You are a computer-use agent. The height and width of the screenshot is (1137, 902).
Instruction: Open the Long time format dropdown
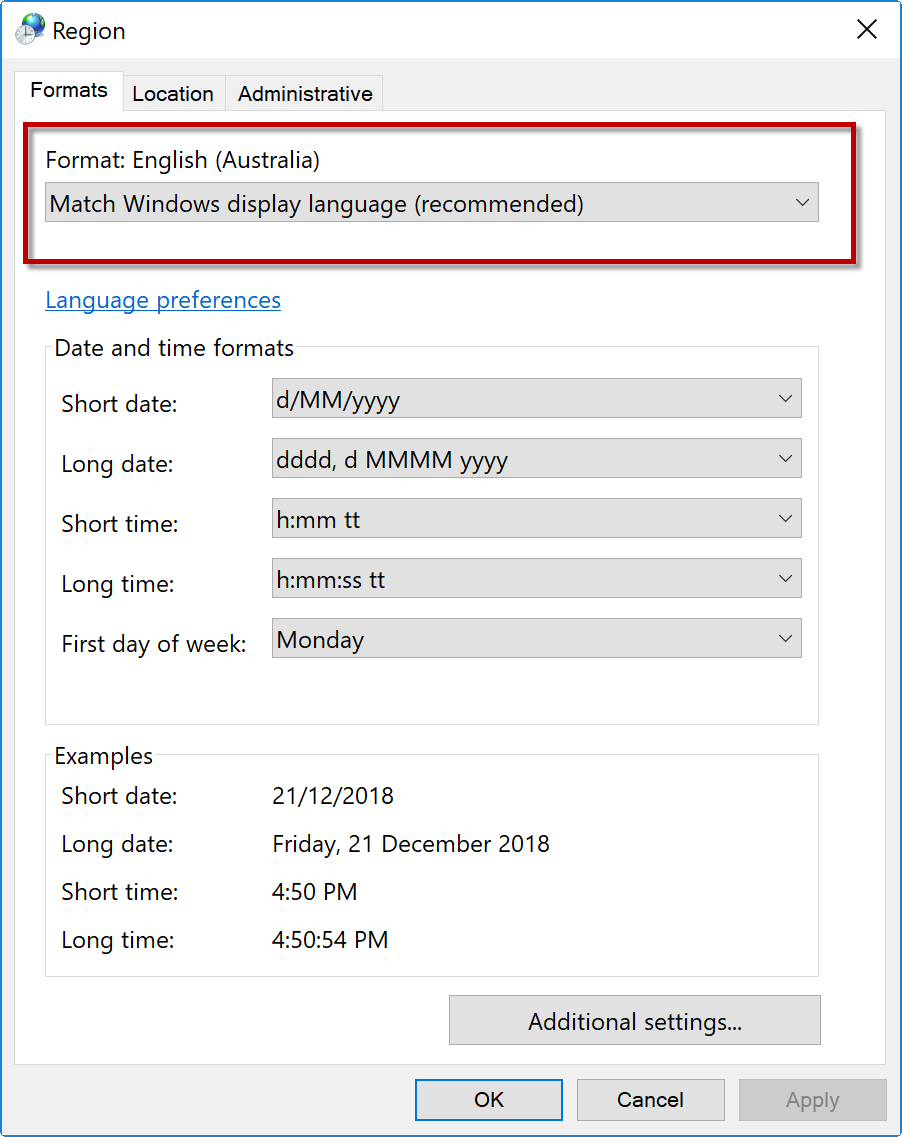coord(536,580)
